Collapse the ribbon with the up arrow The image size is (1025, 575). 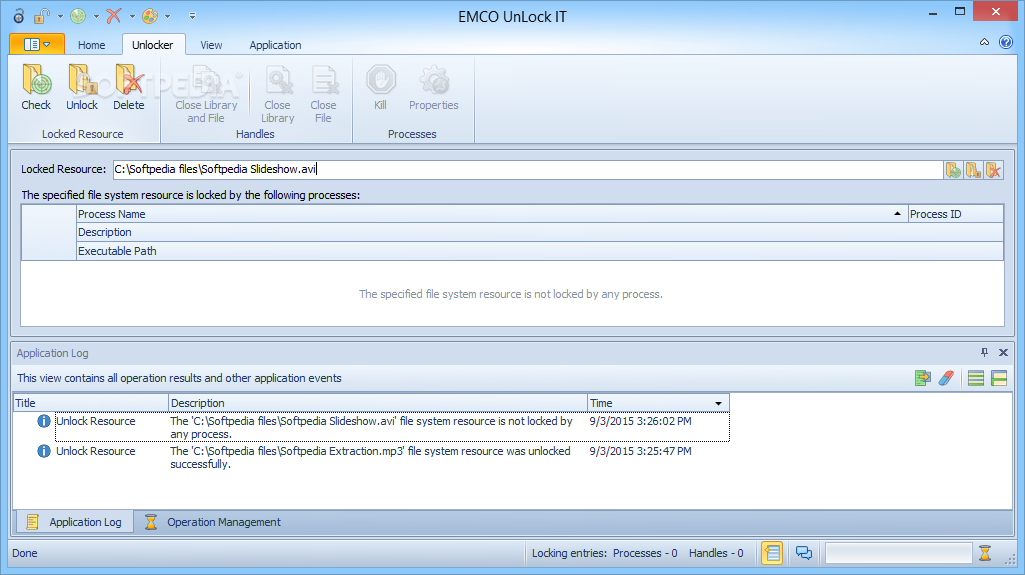984,42
